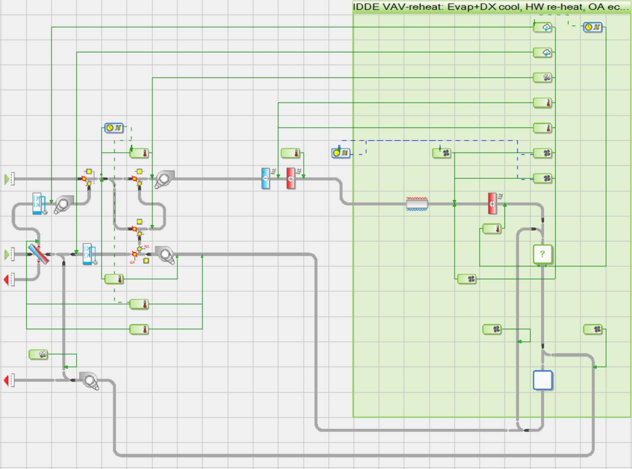Select the horizontal duct component before the reheat coil
Viewport: 632px width, 469px height.
pyautogui.click(x=417, y=203)
